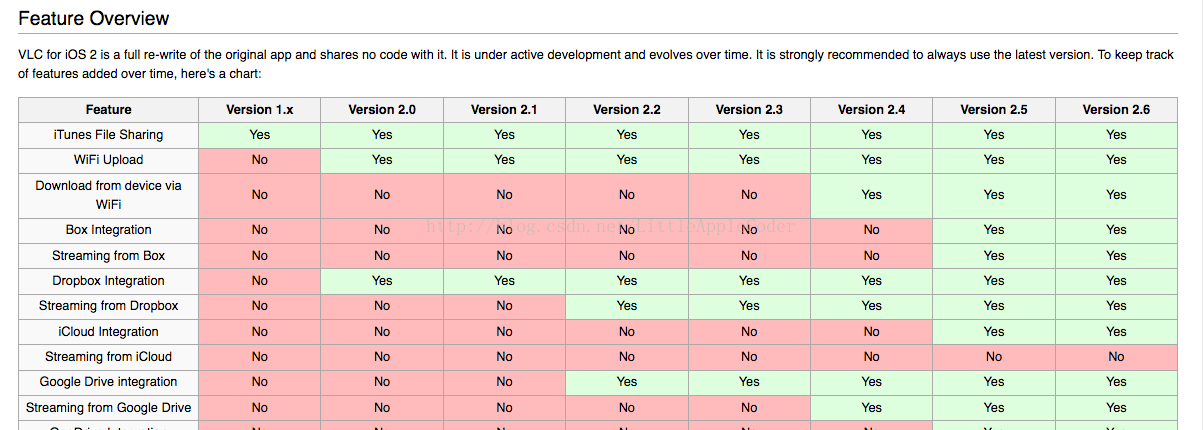Click the Version 2.6 column header
The image size is (1203, 430).
click(1116, 109)
